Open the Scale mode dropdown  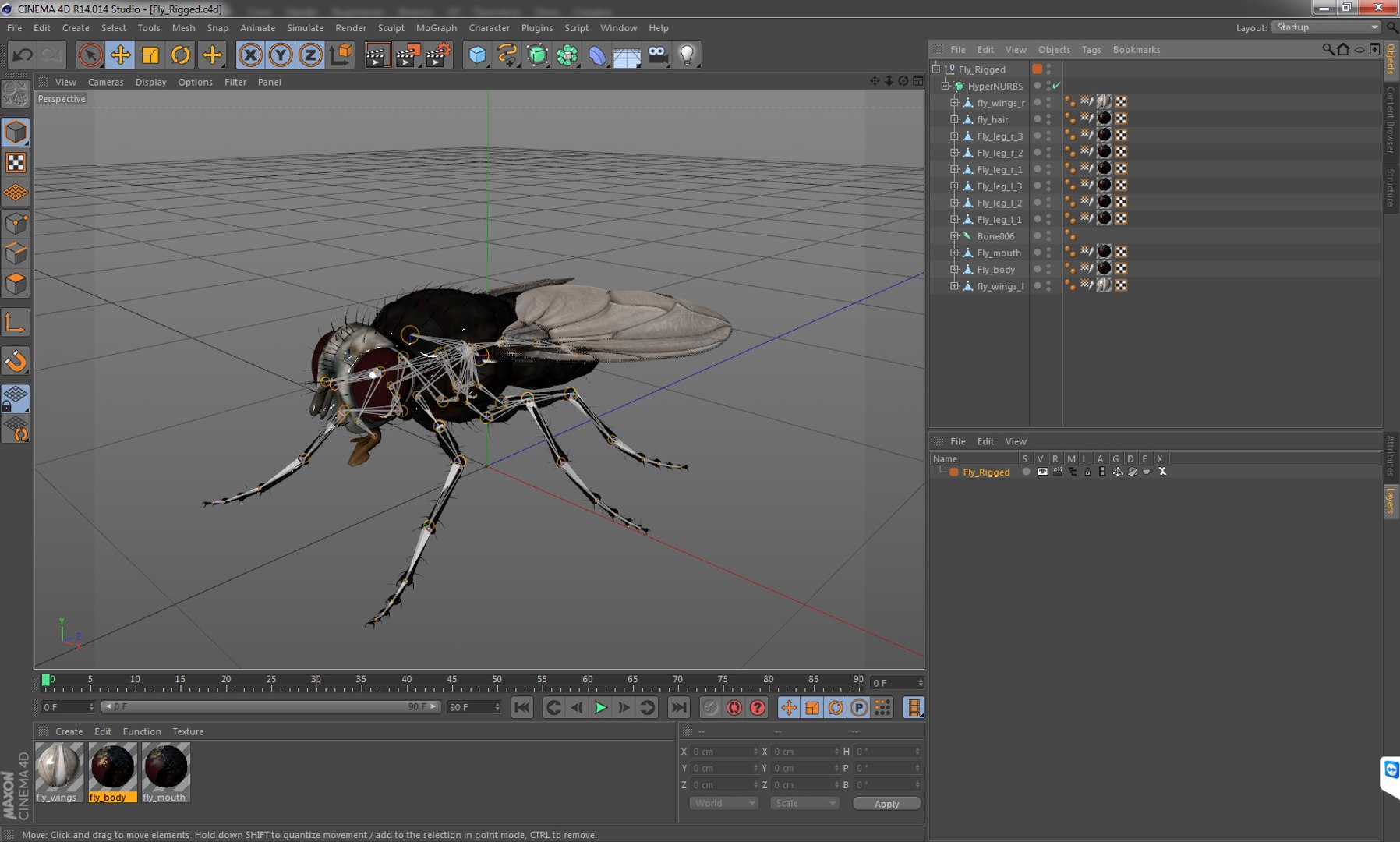point(804,803)
